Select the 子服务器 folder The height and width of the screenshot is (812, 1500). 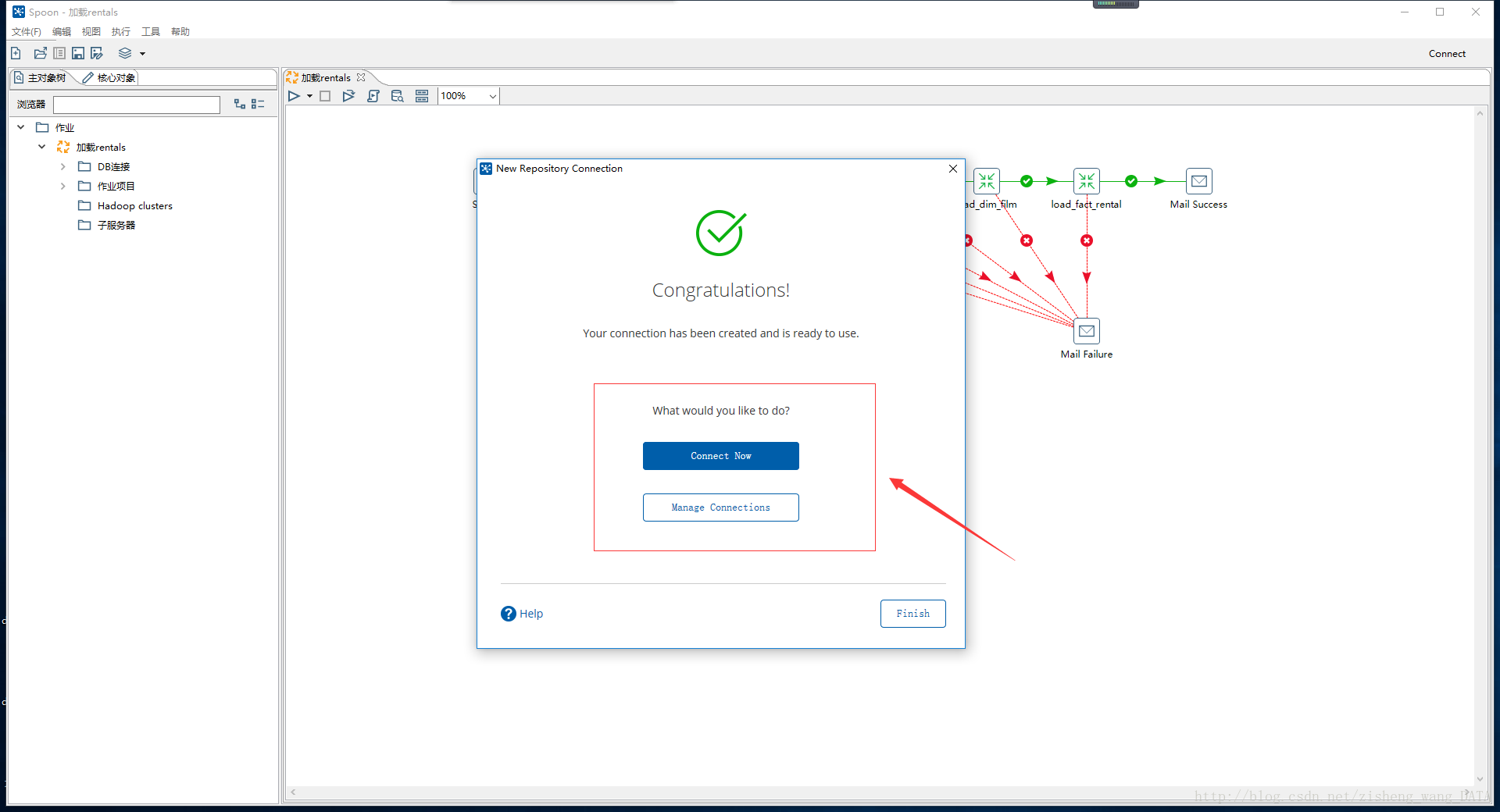[107, 225]
